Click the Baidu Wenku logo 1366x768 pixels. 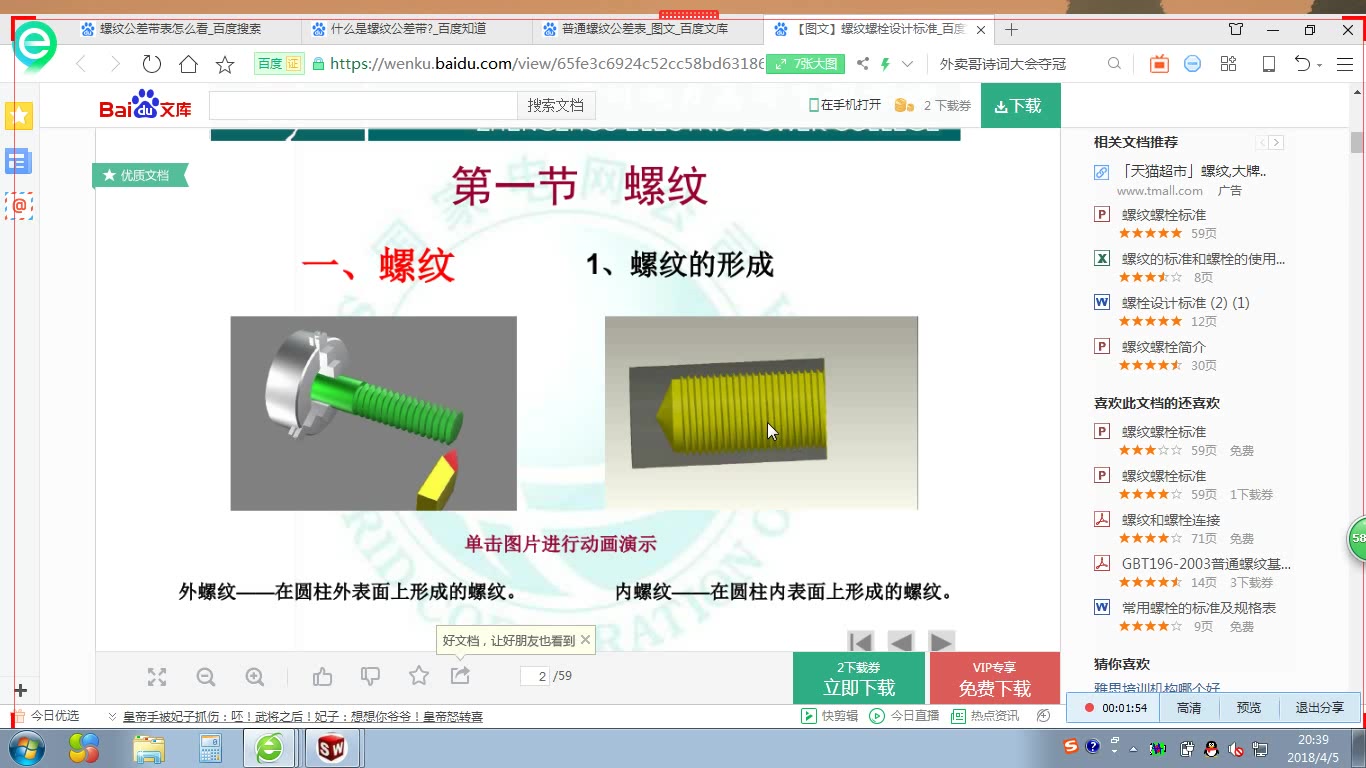tap(143, 105)
